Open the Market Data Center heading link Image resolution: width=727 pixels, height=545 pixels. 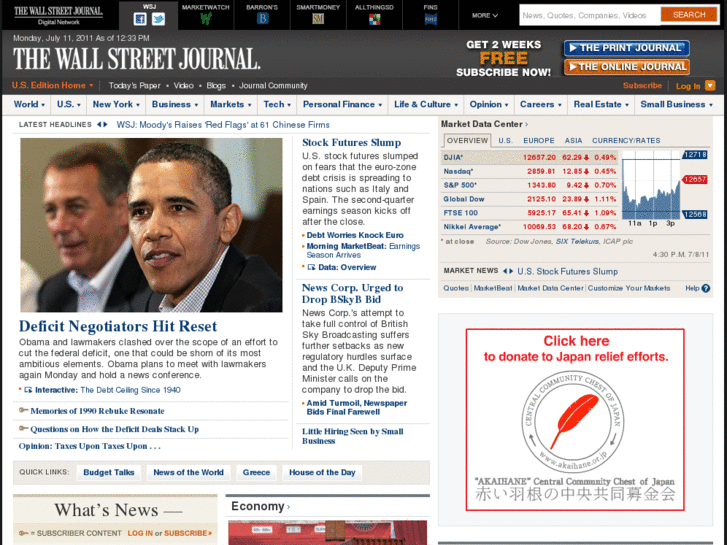[x=484, y=124]
